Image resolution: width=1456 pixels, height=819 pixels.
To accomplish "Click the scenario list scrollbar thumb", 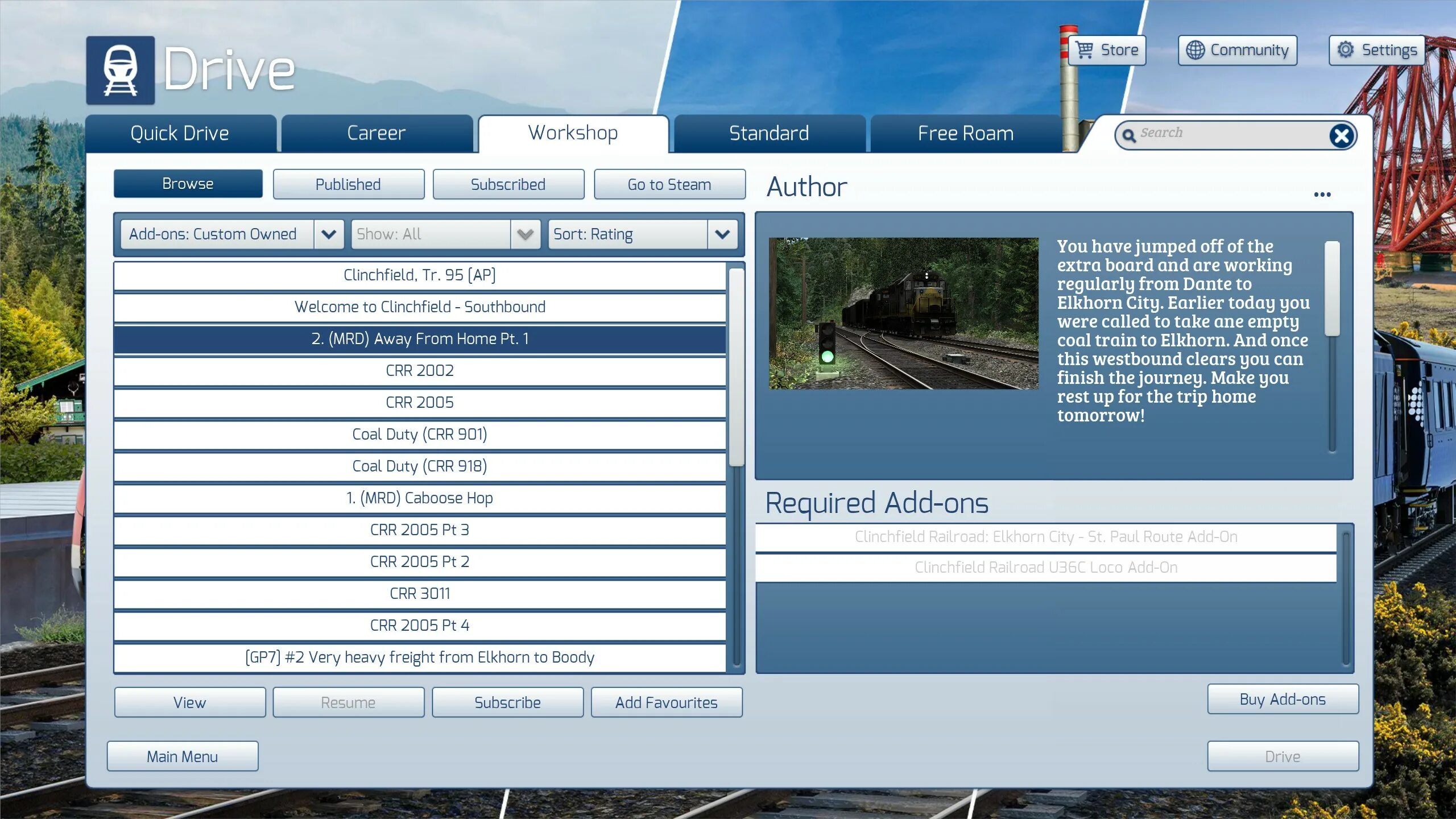I will tap(737, 367).
